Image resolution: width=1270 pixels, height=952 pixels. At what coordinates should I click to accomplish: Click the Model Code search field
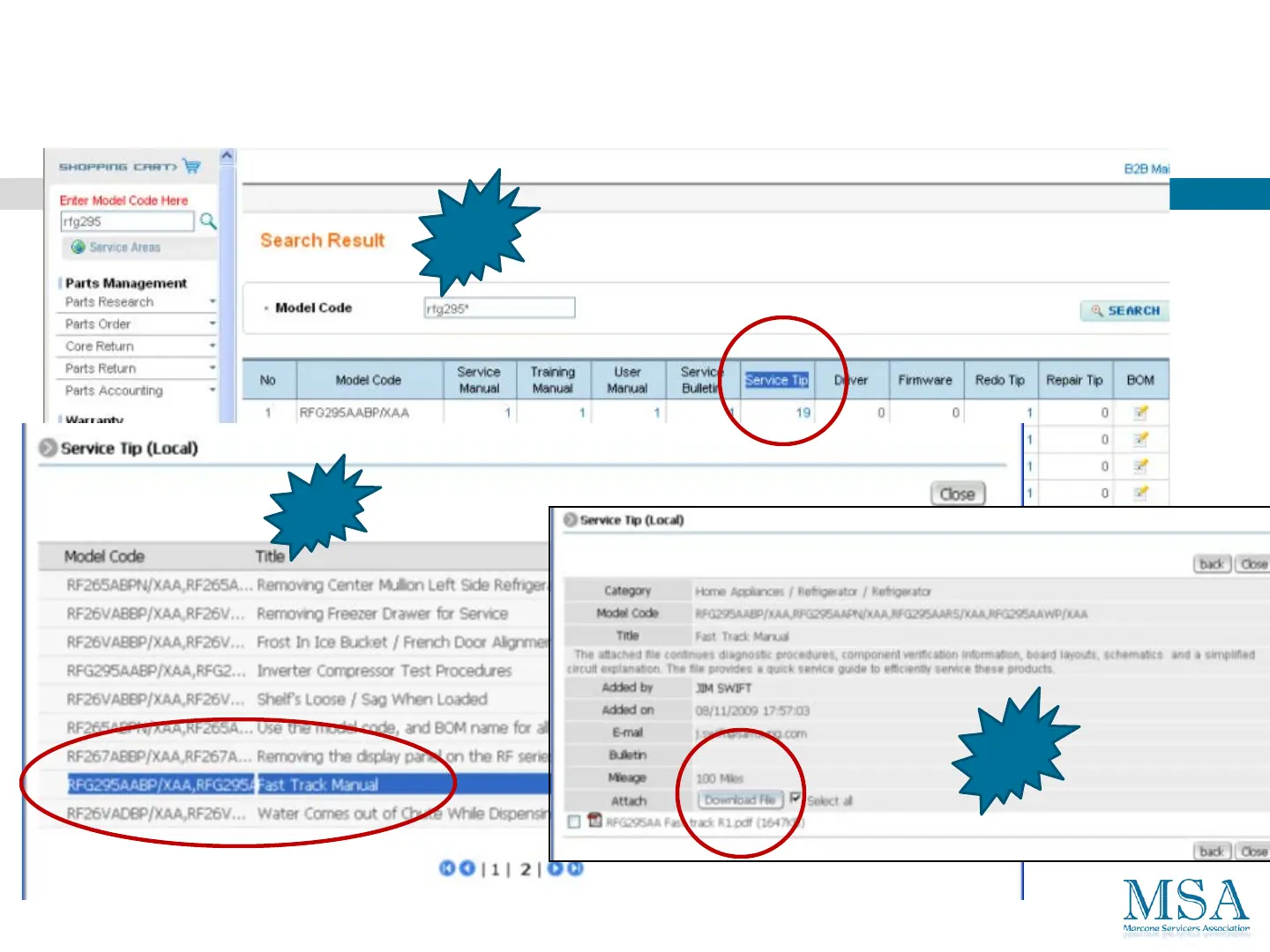pyautogui.click(x=499, y=308)
